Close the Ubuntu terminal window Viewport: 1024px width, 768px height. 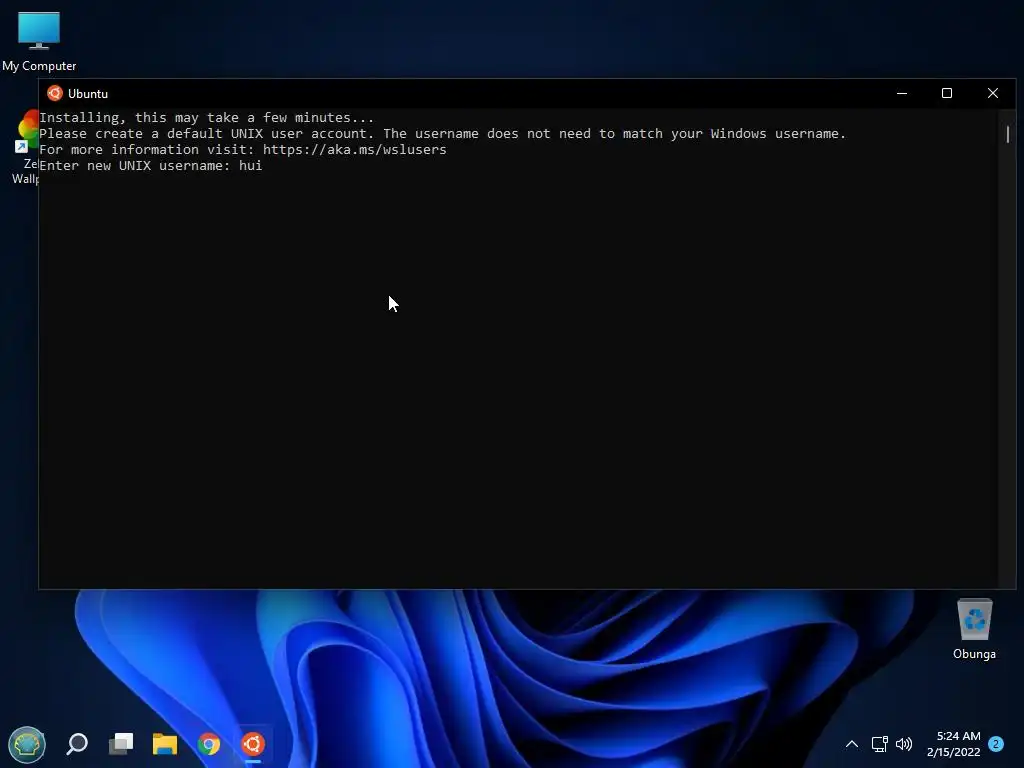click(x=993, y=93)
